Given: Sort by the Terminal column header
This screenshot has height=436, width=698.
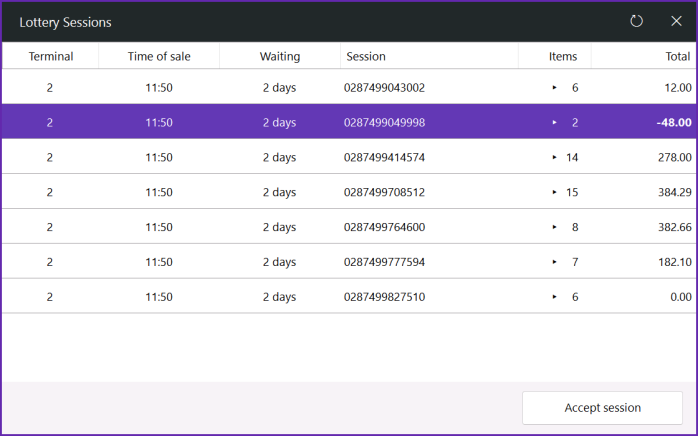Looking at the screenshot, I should click(51, 56).
